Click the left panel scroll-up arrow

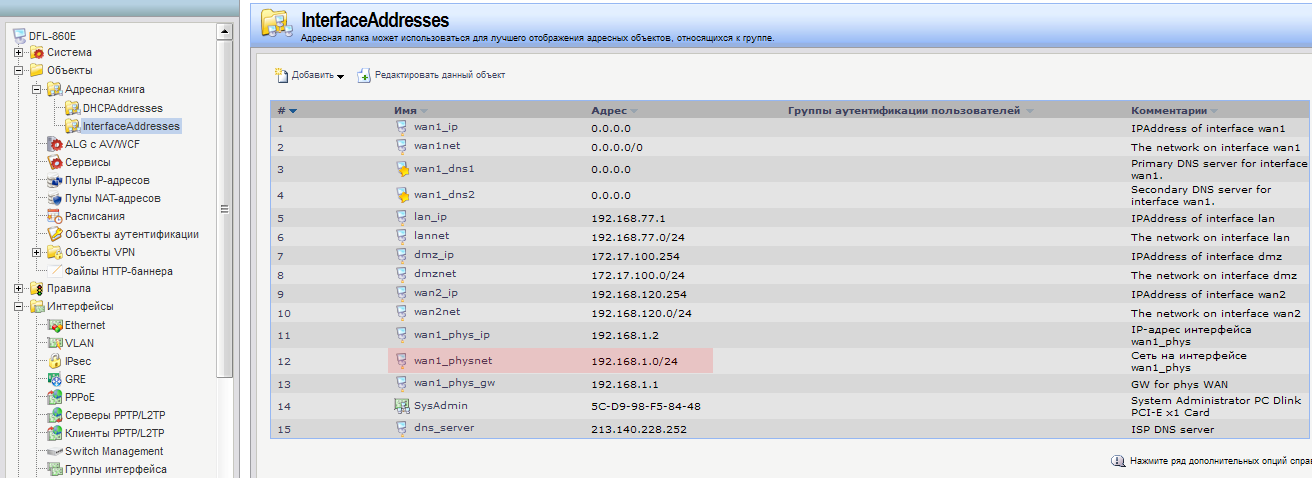(226, 33)
